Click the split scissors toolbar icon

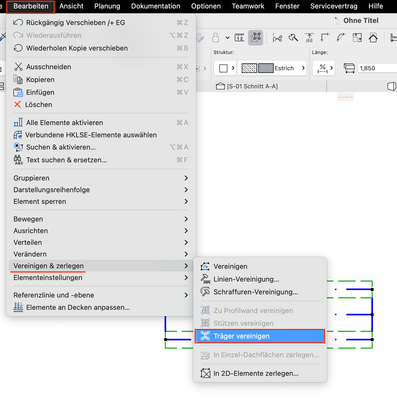tap(277, 38)
